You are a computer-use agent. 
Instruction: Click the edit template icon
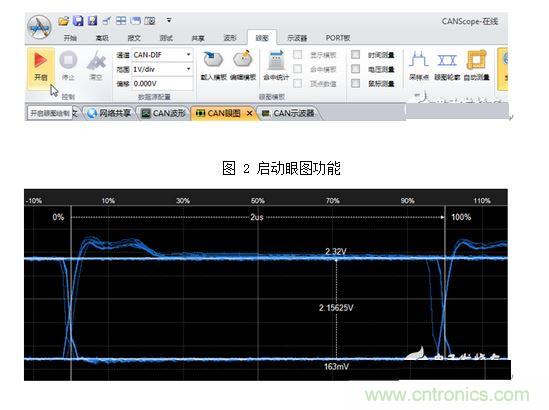(243, 59)
